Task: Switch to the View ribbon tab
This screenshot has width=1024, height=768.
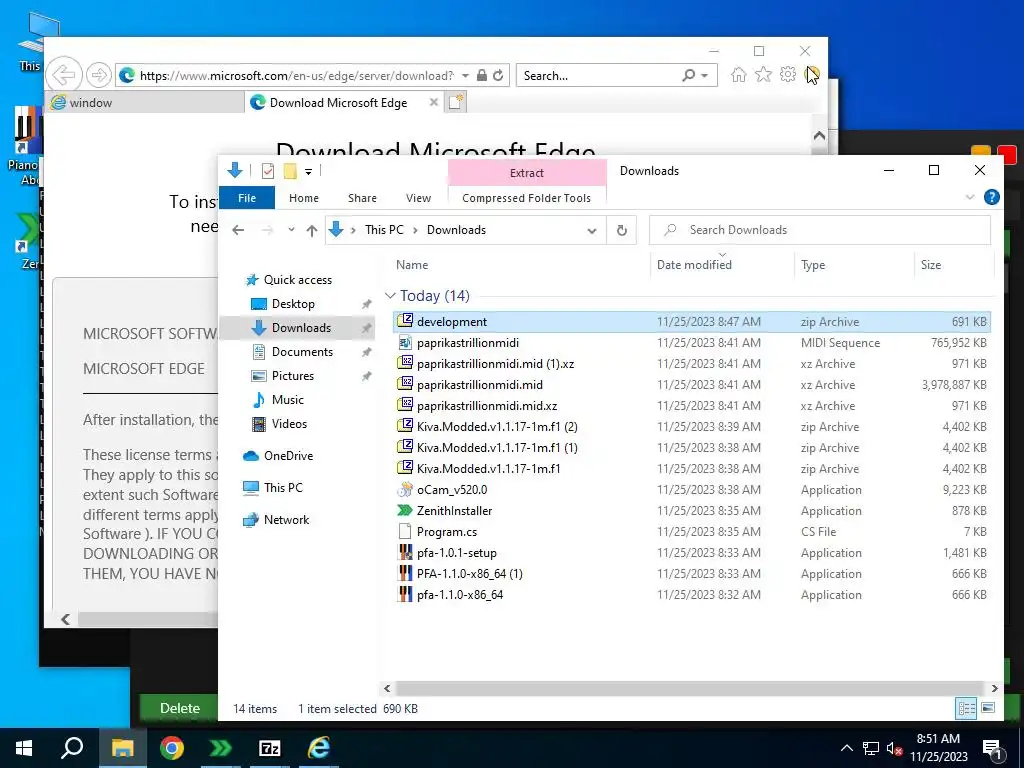Action: click(418, 198)
